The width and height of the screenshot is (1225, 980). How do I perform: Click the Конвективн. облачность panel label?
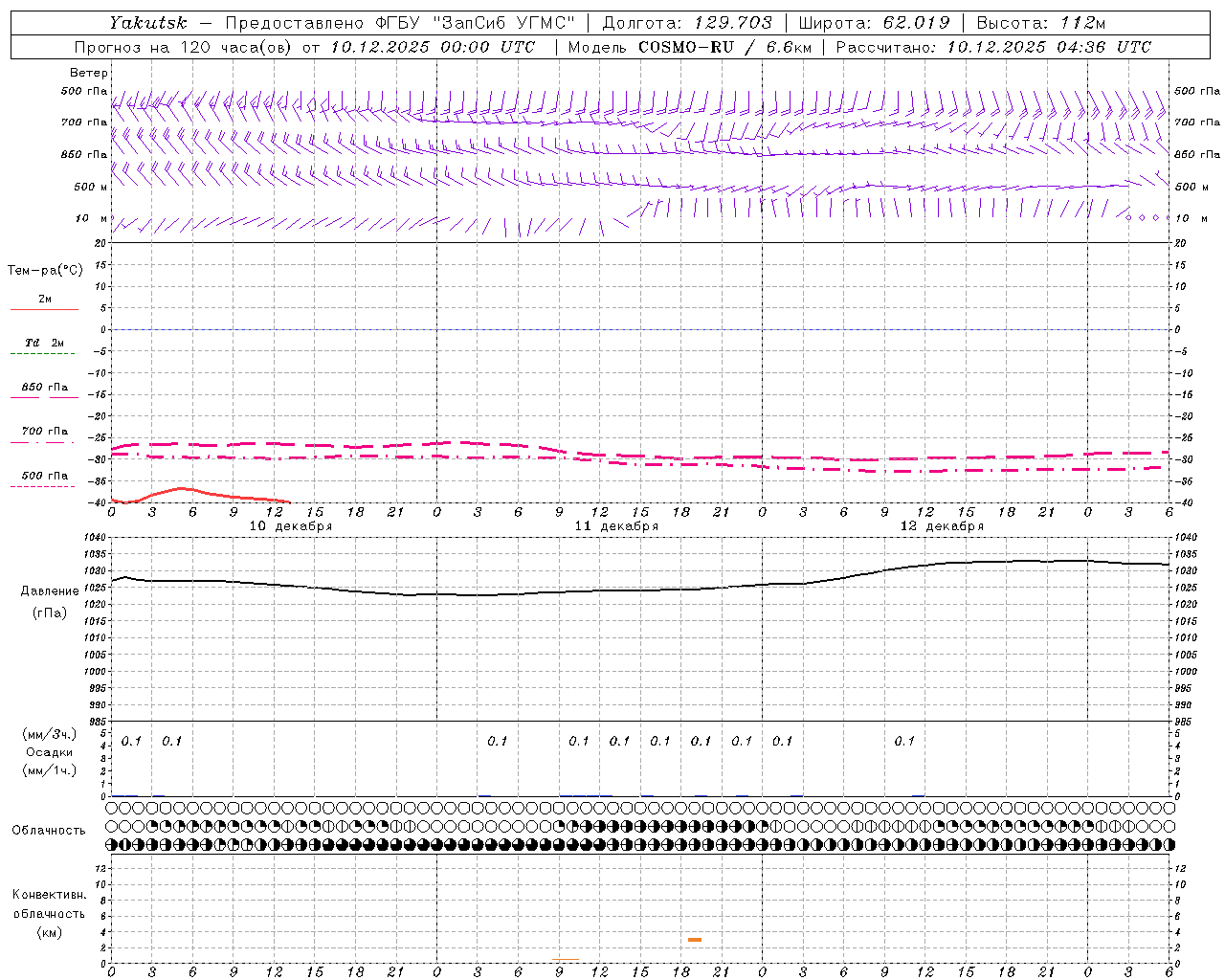[49, 904]
